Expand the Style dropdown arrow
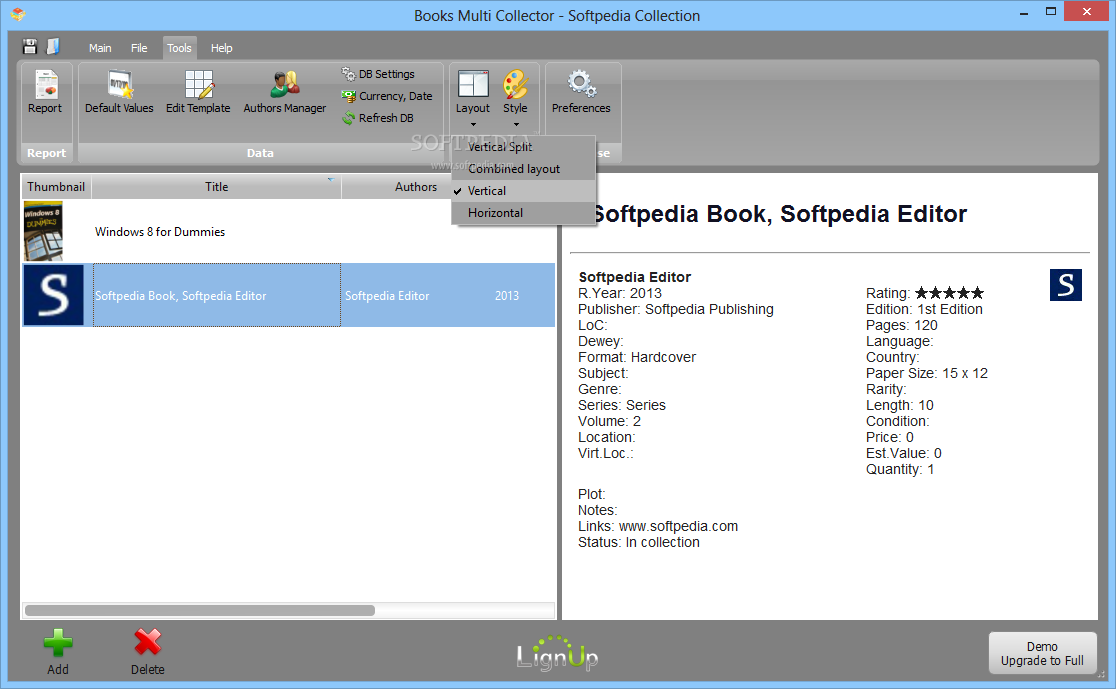Image resolution: width=1116 pixels, height=689 pixels. (516, 125)
